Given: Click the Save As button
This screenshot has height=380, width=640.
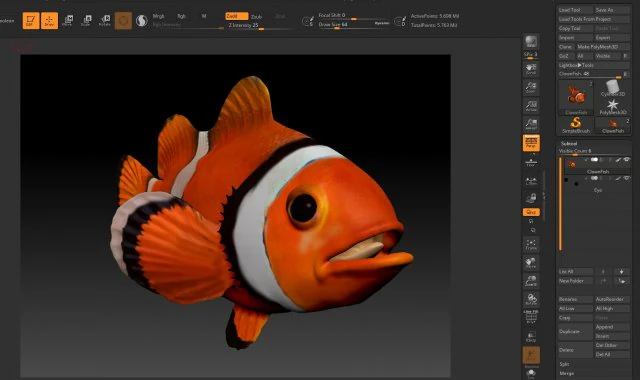Looking at the screenshot, I should pyautogui.click(x=612, y=10).
